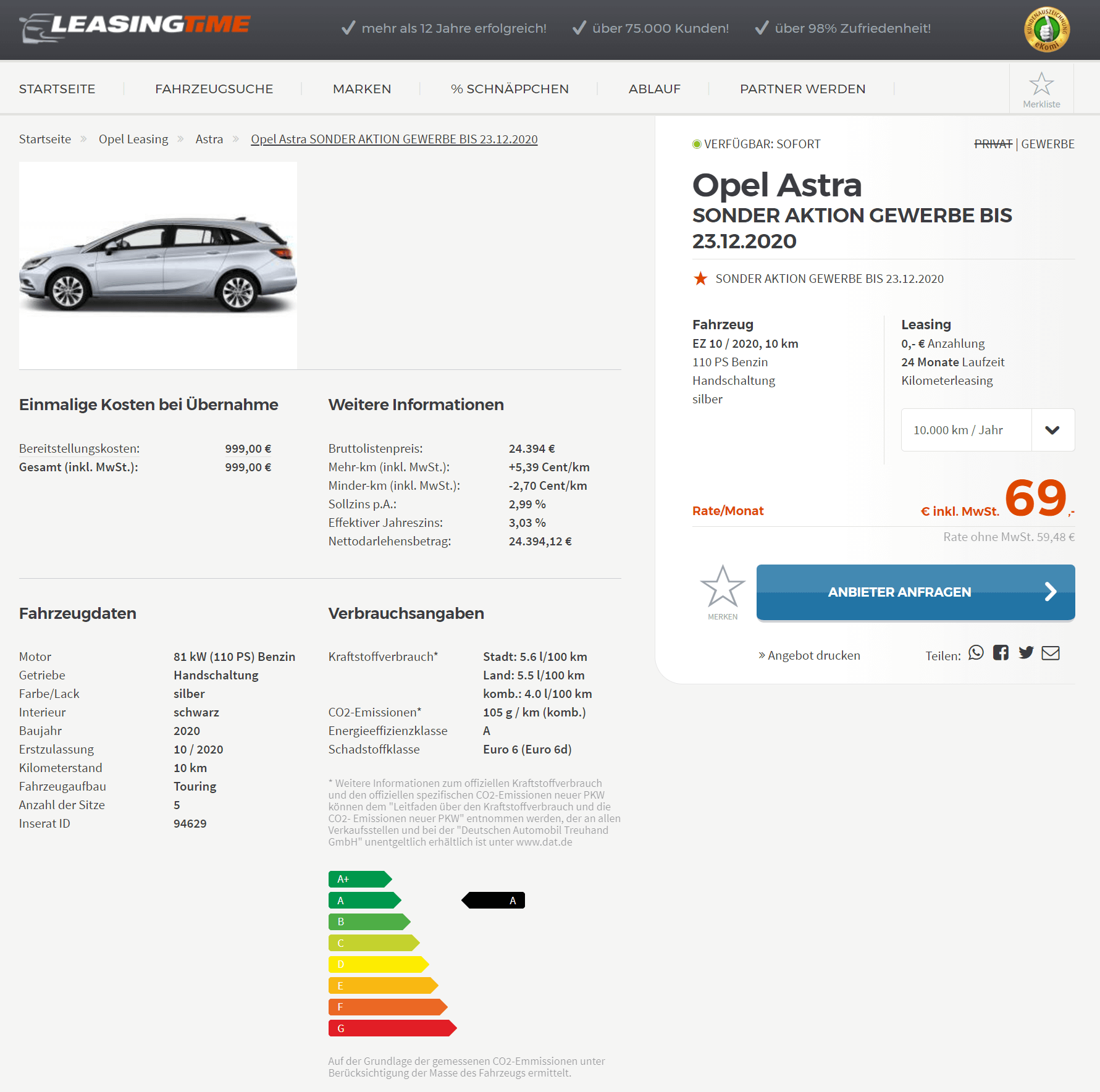Click the Sonder Aktion Gewerbe breadcrumb link

pos(394,139)
